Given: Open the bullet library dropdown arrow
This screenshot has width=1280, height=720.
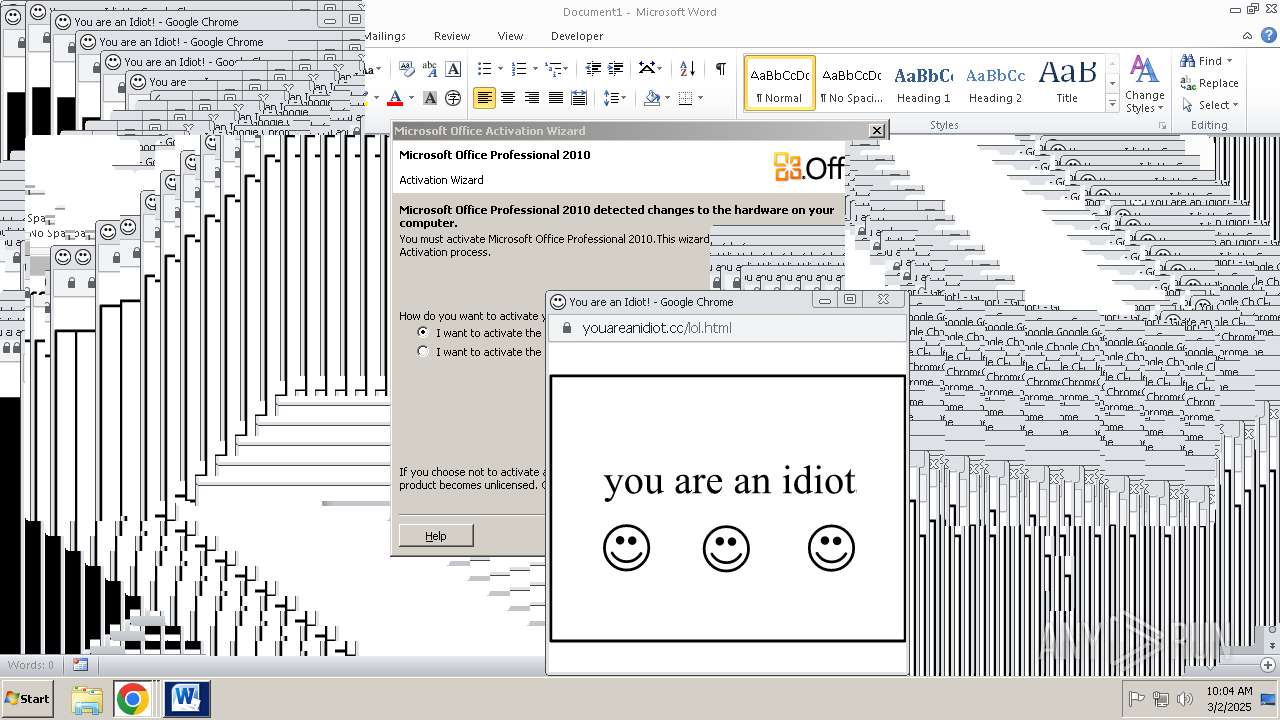Looking at the screenshot, I should 501,69.
